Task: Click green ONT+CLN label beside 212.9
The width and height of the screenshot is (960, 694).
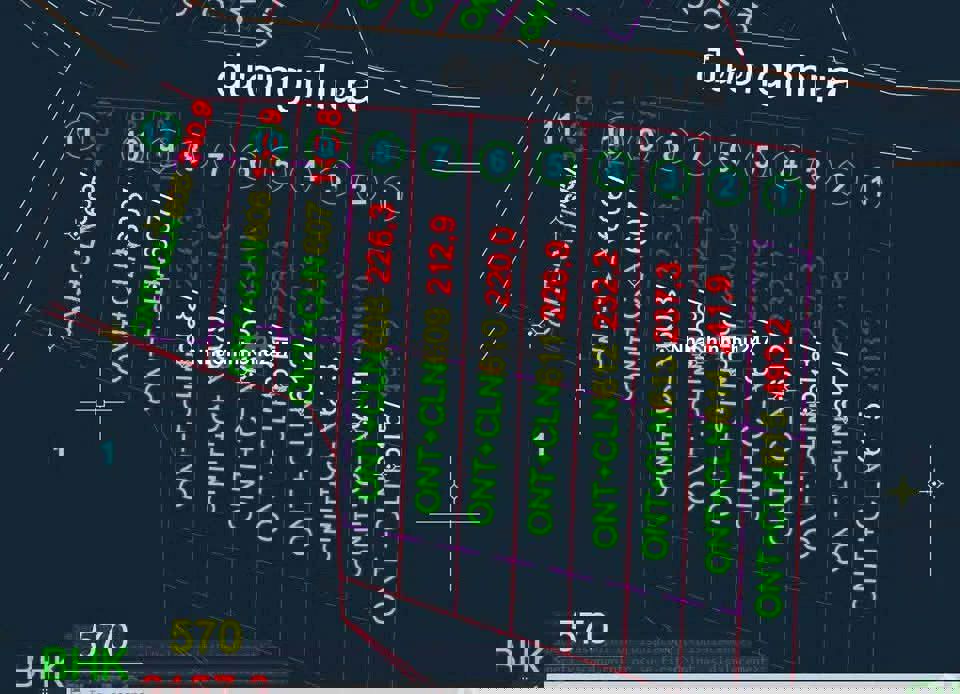Action: pyautogui.click(x=432, y=430)
